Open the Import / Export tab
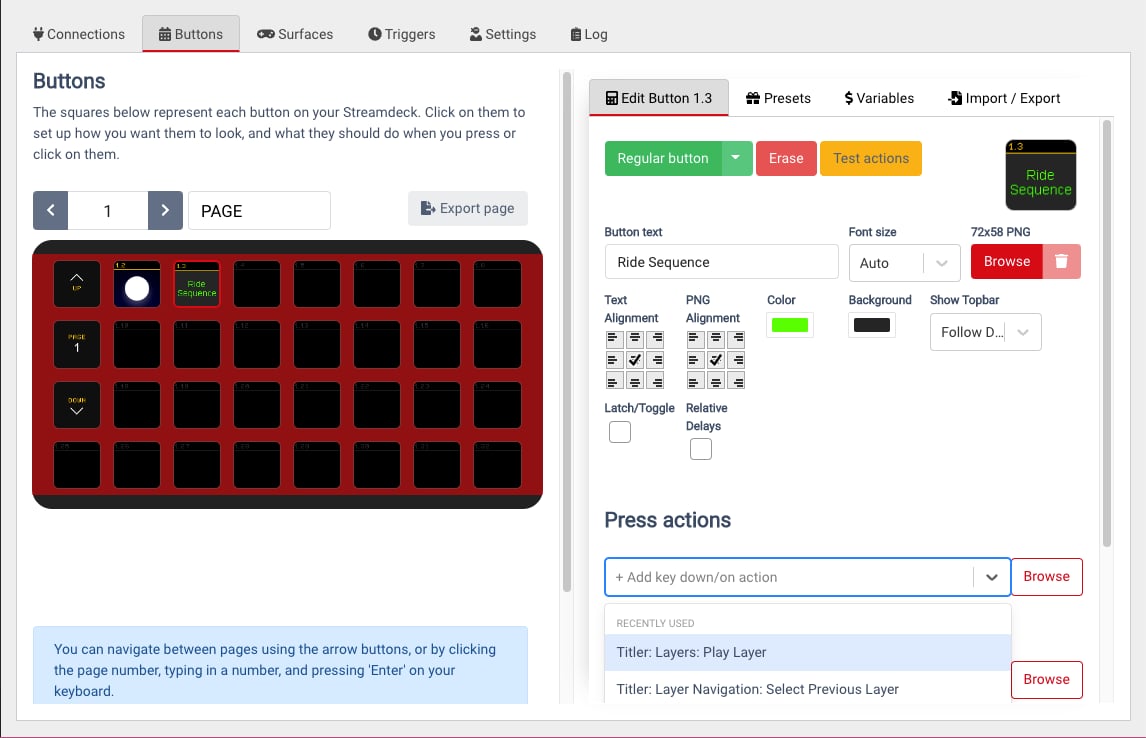Screen dimensions: 1146x738 [1003, 98]
